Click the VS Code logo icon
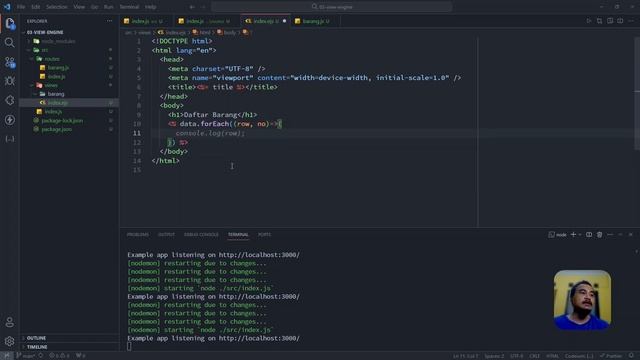Image resolution: width=640 pixels, height=360 pixels. (7, 7)
